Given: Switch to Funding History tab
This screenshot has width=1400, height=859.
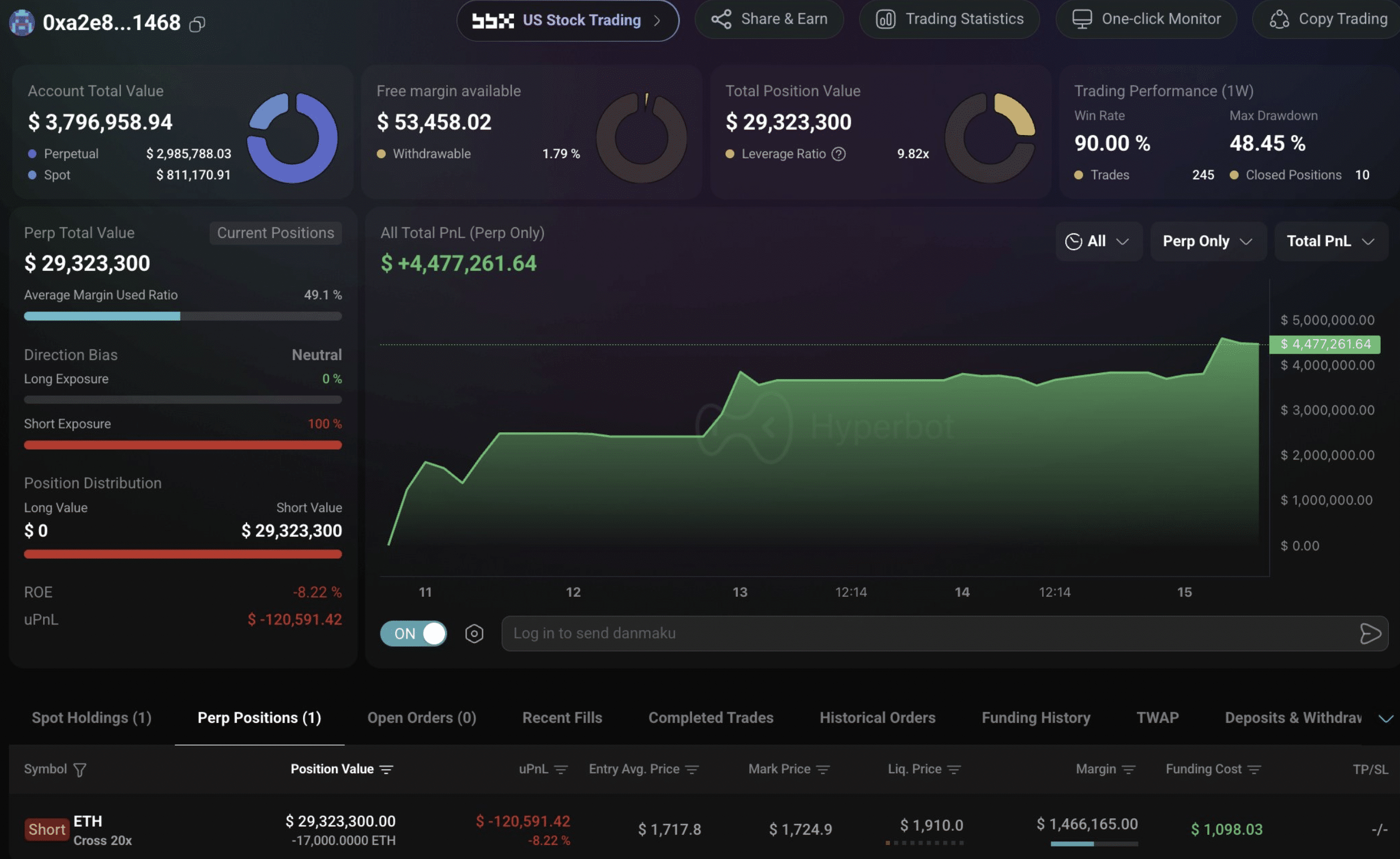Looking at the screenshot, I should 1036,718.
